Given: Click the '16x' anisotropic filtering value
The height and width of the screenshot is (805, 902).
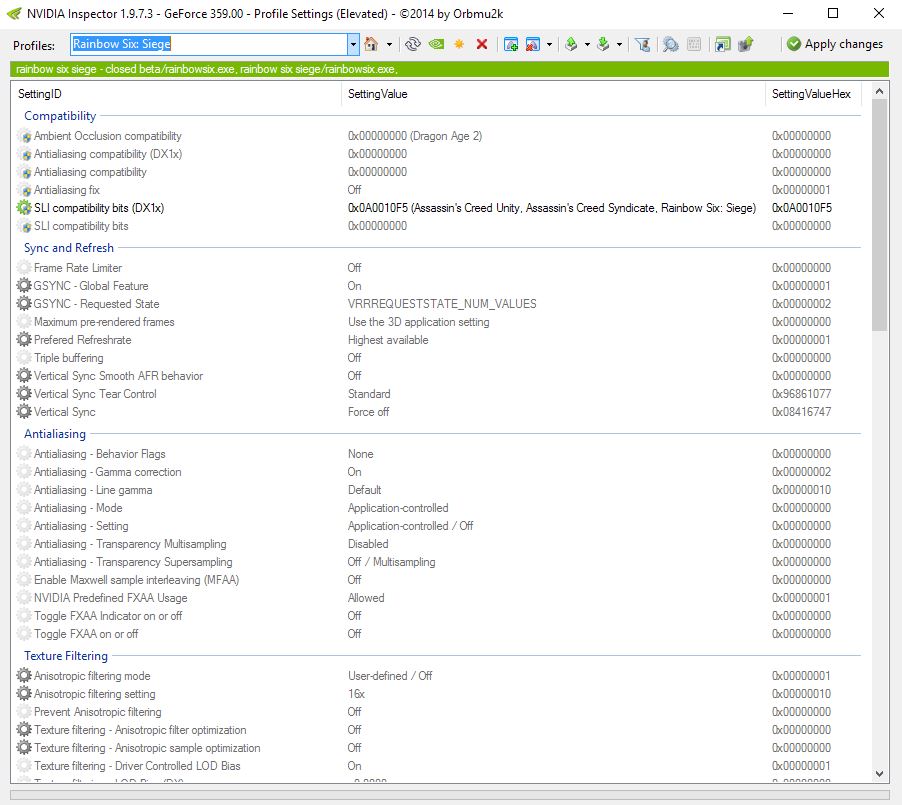Looking at the screenshot, I should [x=356, y=693].
